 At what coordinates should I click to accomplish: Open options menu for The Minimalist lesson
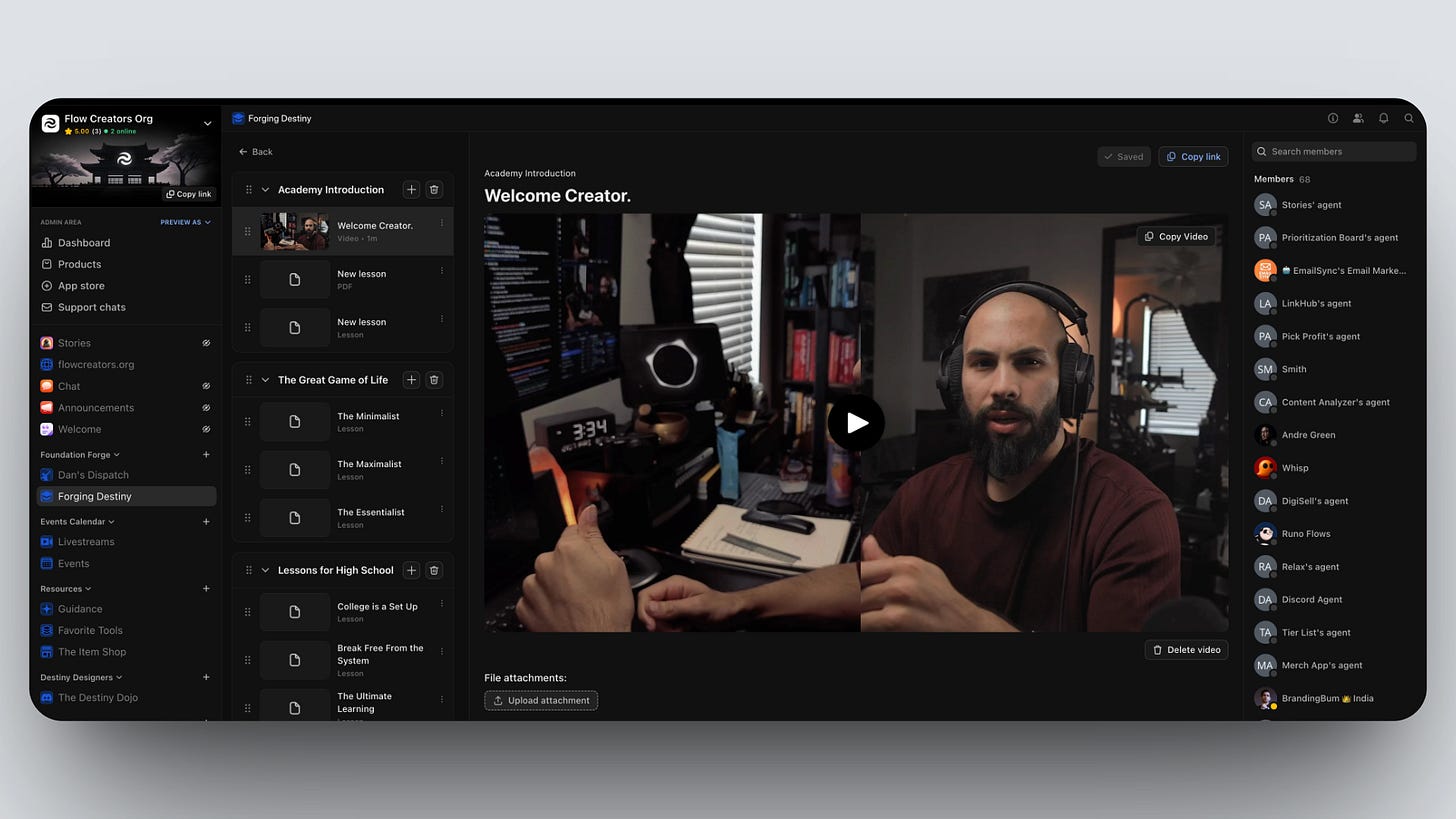point(442,414)
